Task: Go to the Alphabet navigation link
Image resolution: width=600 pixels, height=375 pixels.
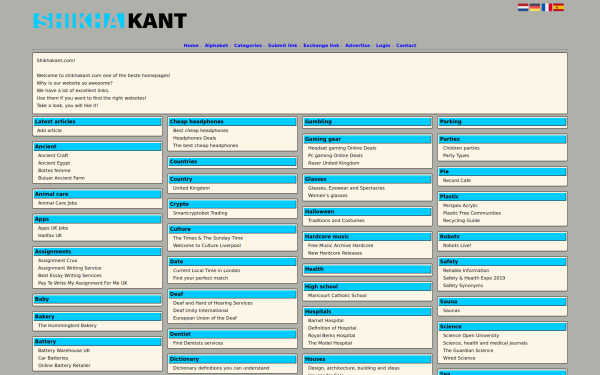Action: 216,45
